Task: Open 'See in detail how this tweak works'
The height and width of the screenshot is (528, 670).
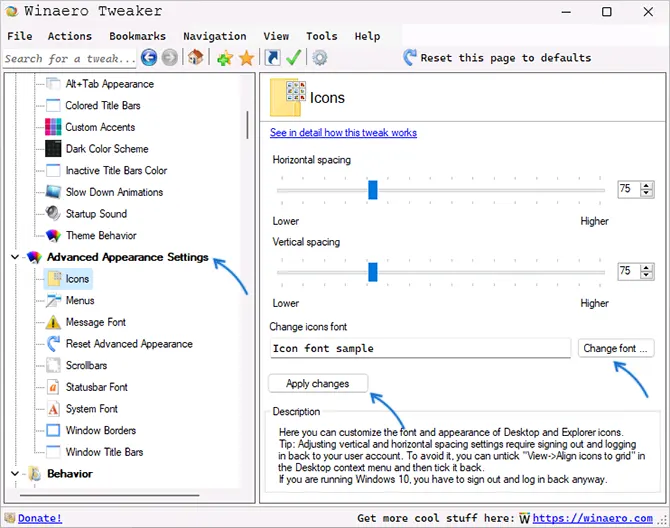Action: (343, 132)
